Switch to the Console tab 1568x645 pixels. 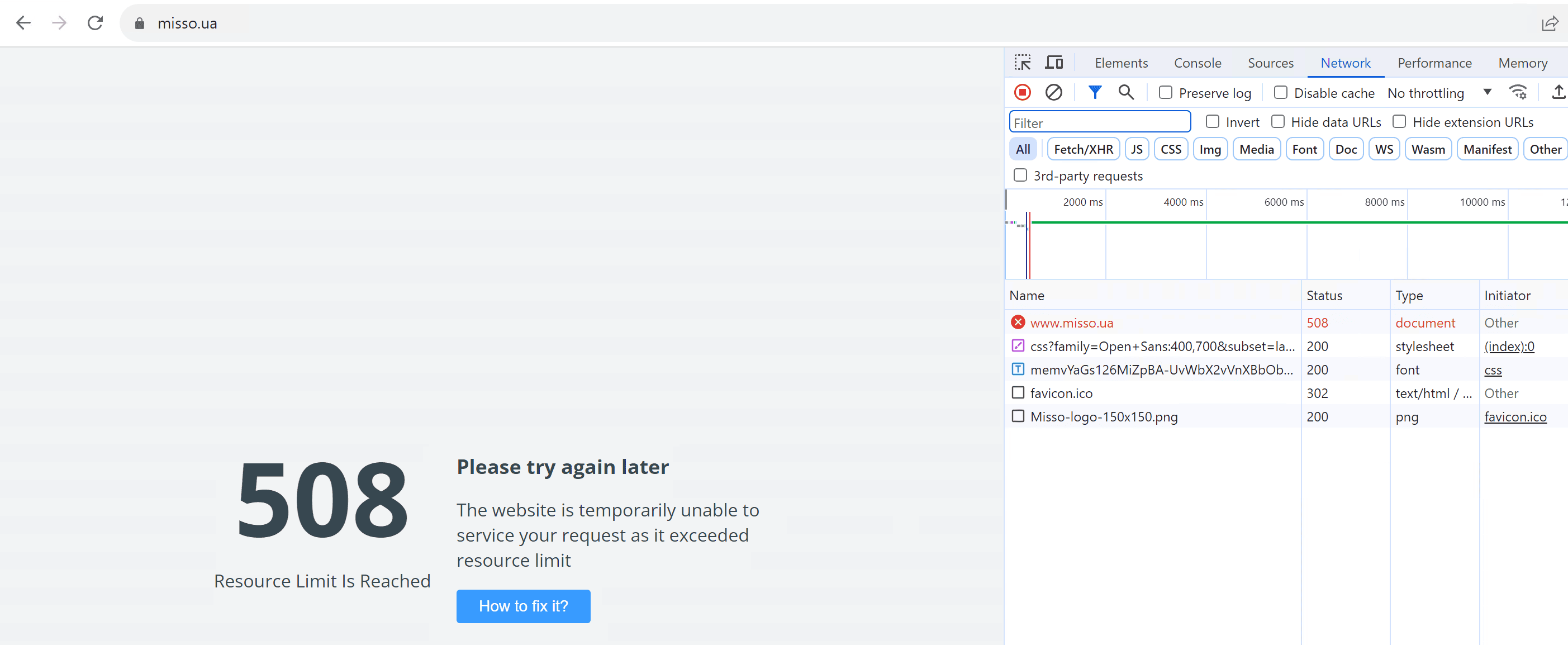pos(1198,63)
